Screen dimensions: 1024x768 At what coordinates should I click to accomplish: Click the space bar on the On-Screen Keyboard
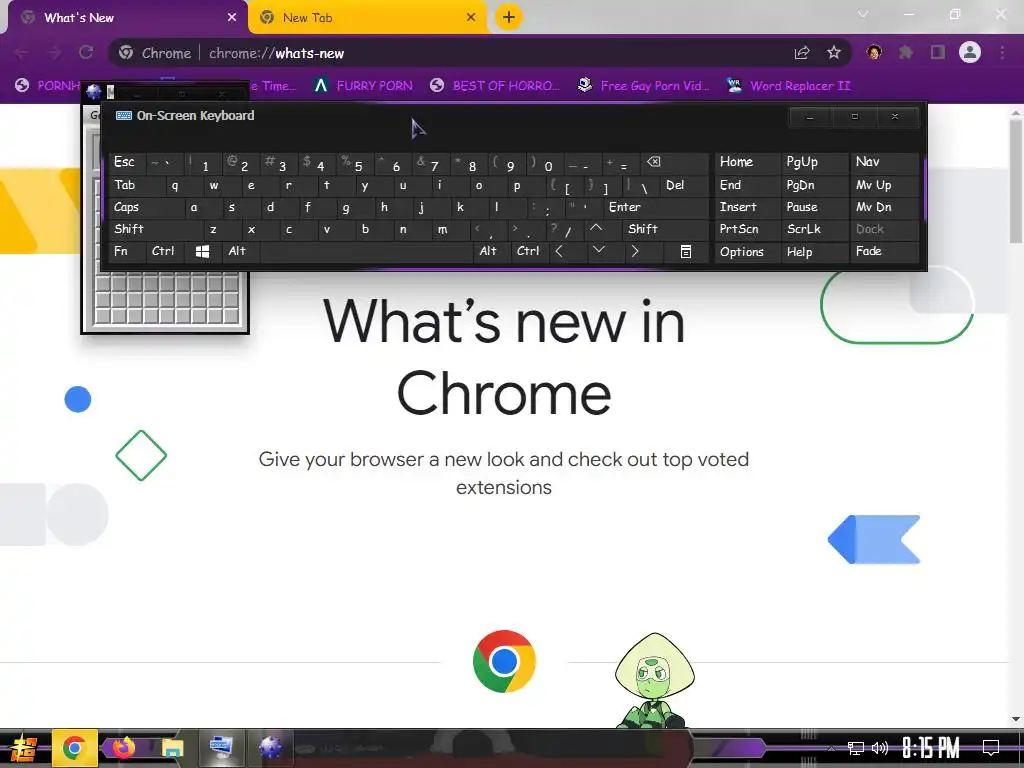[366, 251]
